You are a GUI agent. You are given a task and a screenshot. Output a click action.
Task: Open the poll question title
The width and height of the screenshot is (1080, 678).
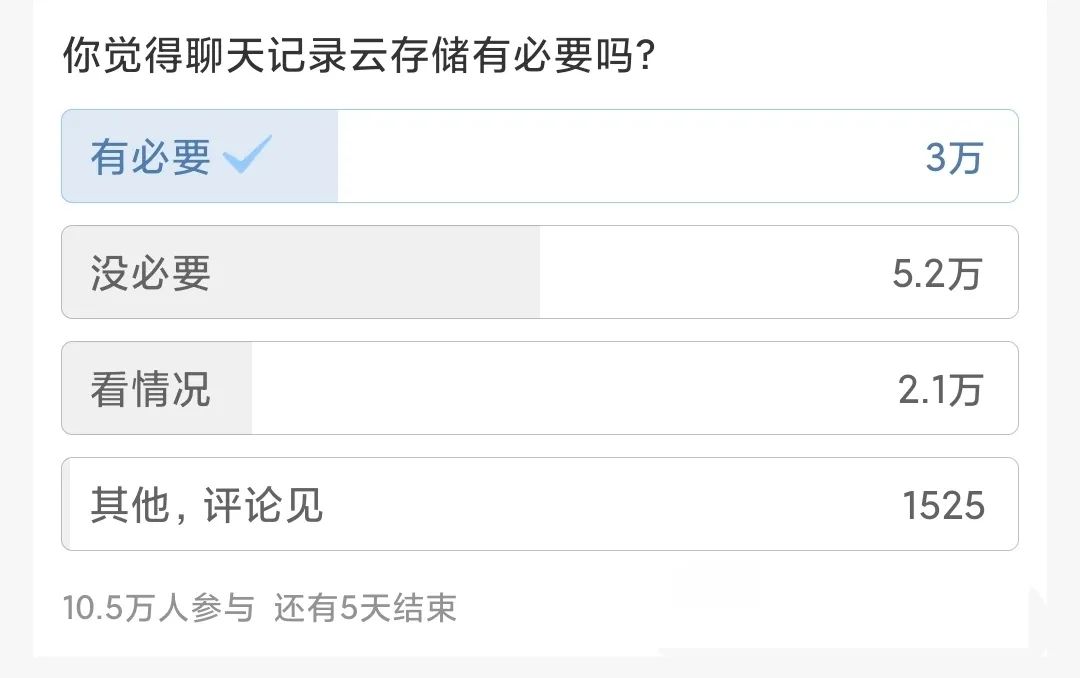(355, 57)
